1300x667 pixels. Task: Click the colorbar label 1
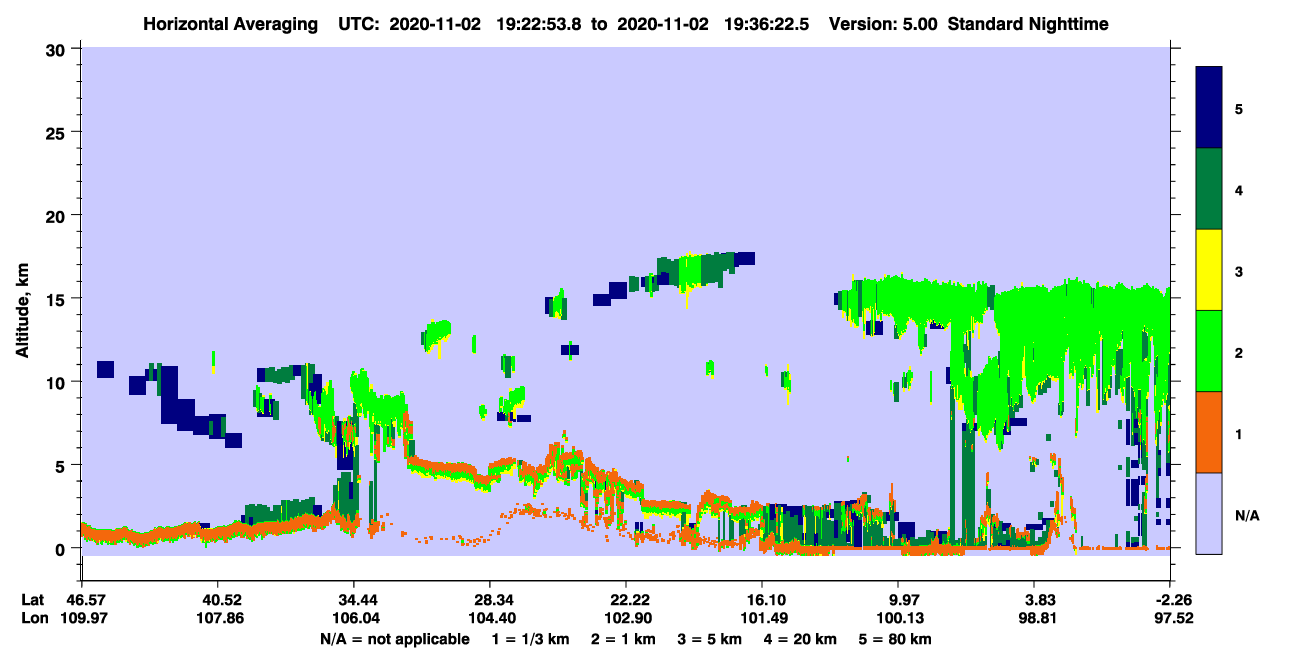[1238, 434]
